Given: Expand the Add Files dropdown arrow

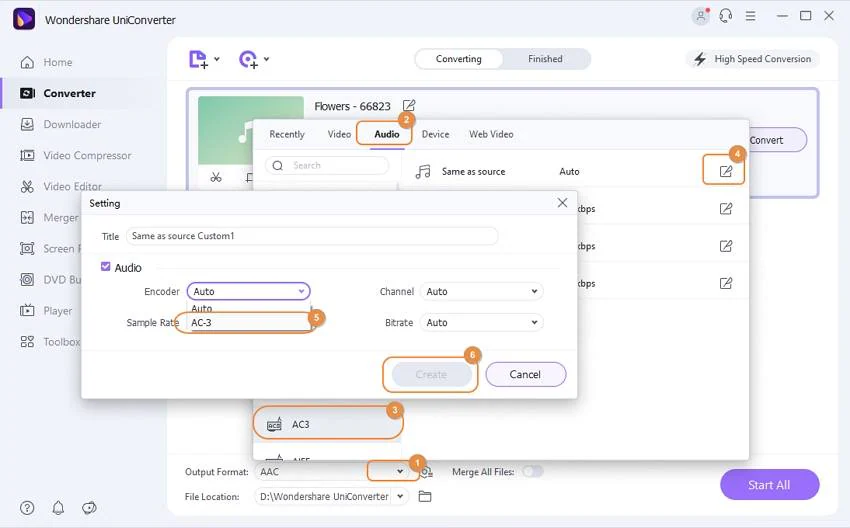Looking at the screenshot, I should pyautogui.click(x=217, y=59).
